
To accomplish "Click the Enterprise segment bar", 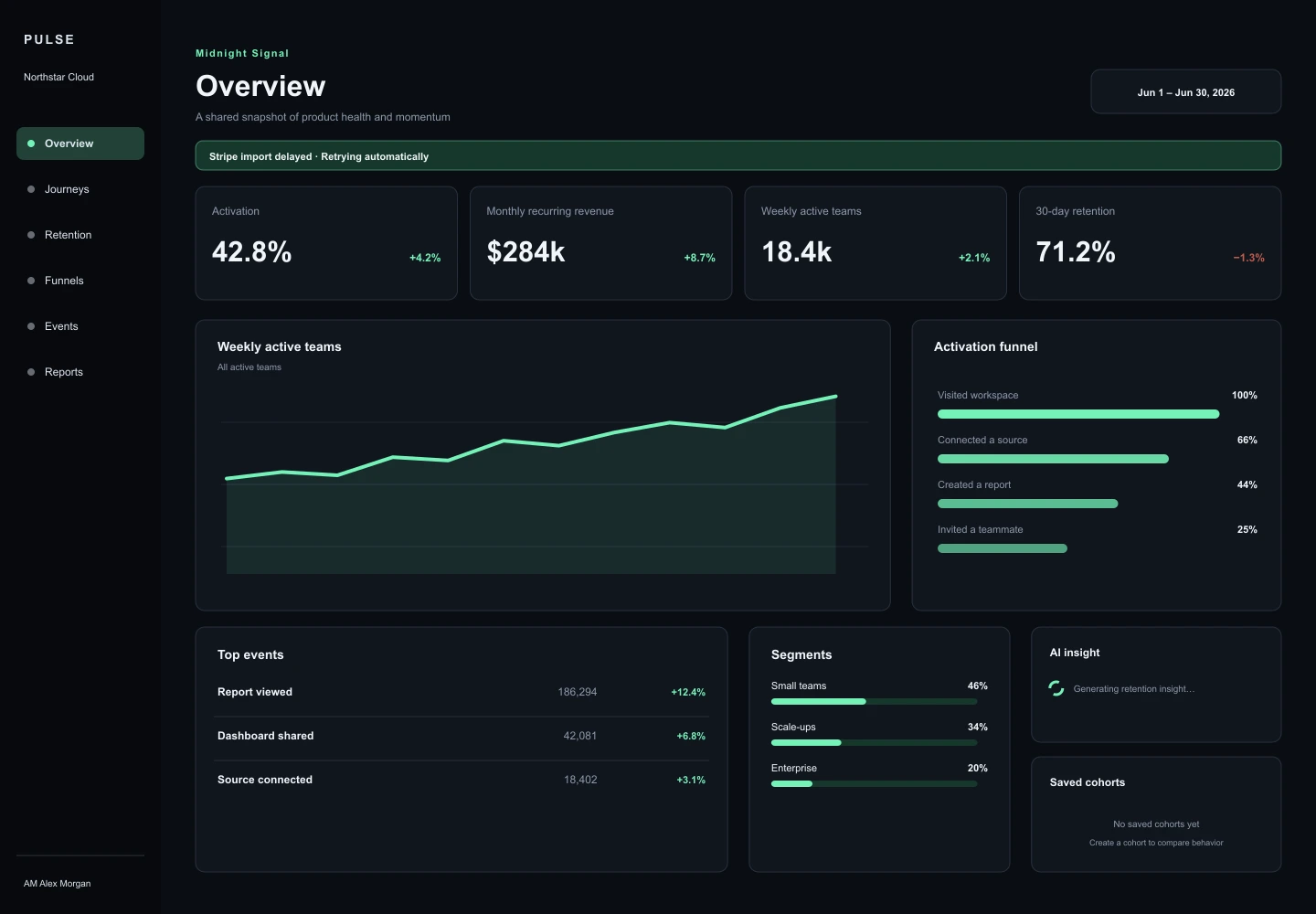I will [874, 783].
